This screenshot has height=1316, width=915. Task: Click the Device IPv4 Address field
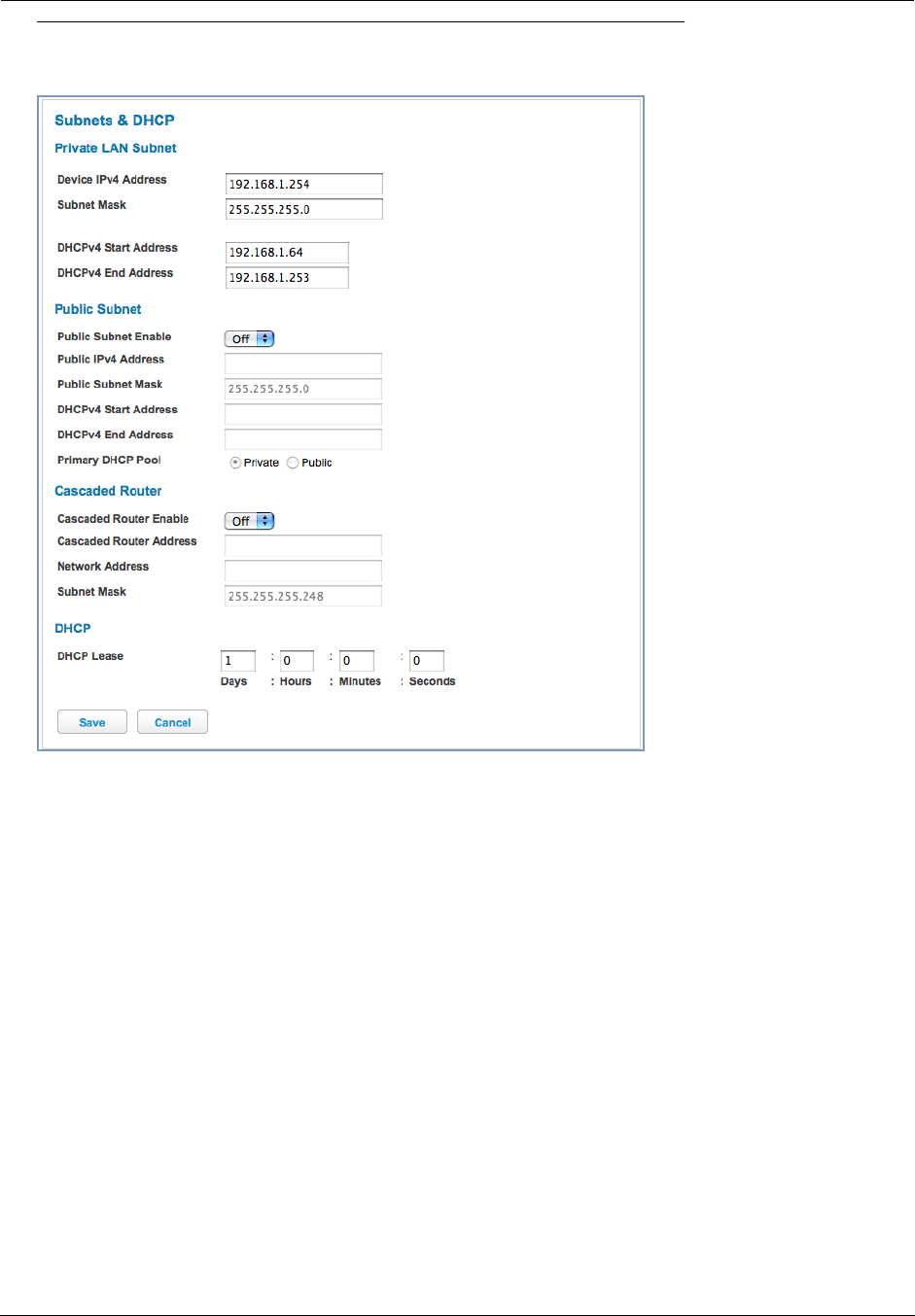tap(303, 184)
